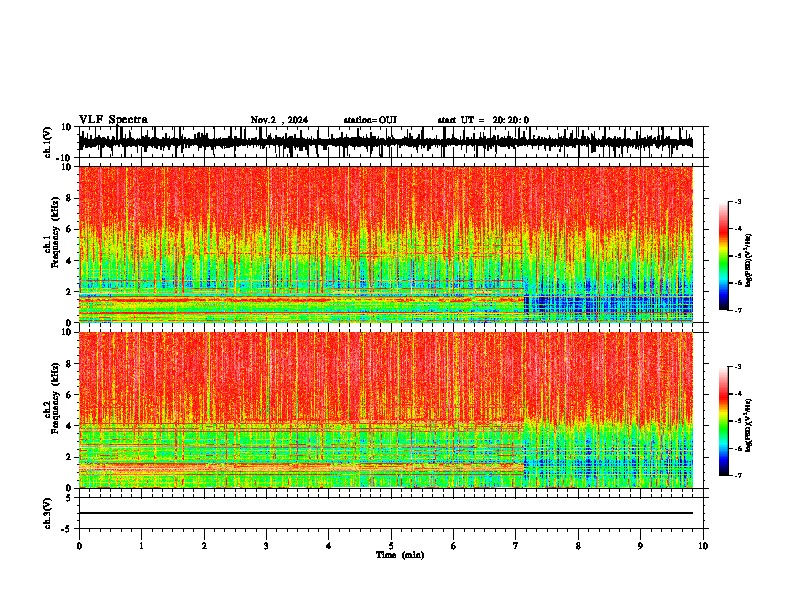Screen dimensions: 792x612
Task: Click time axis tick label 7
Action: coord(516,546)
